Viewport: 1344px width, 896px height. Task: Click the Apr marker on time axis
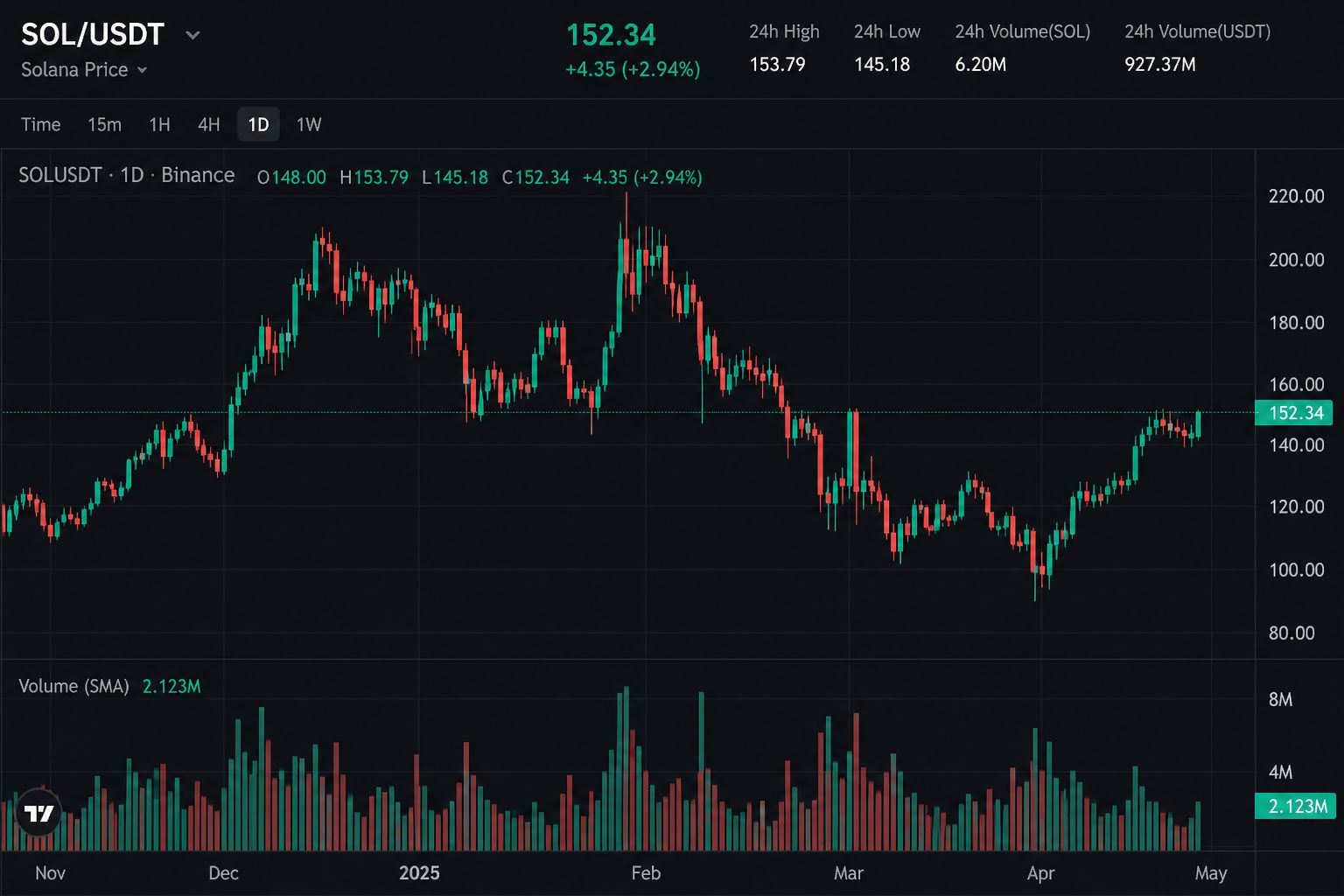click(x=1041, y=873)
